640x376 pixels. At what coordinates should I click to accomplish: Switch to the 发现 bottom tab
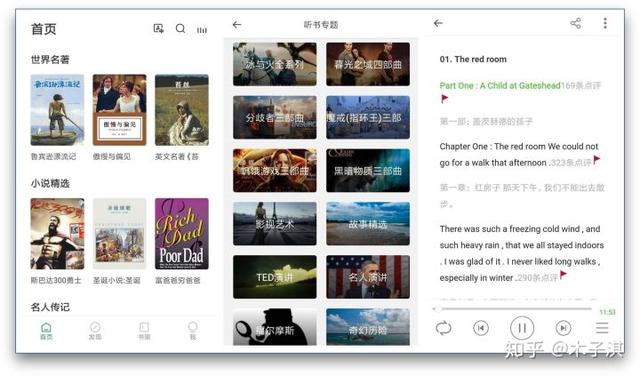pyautogui.click(x=95, y=331)
